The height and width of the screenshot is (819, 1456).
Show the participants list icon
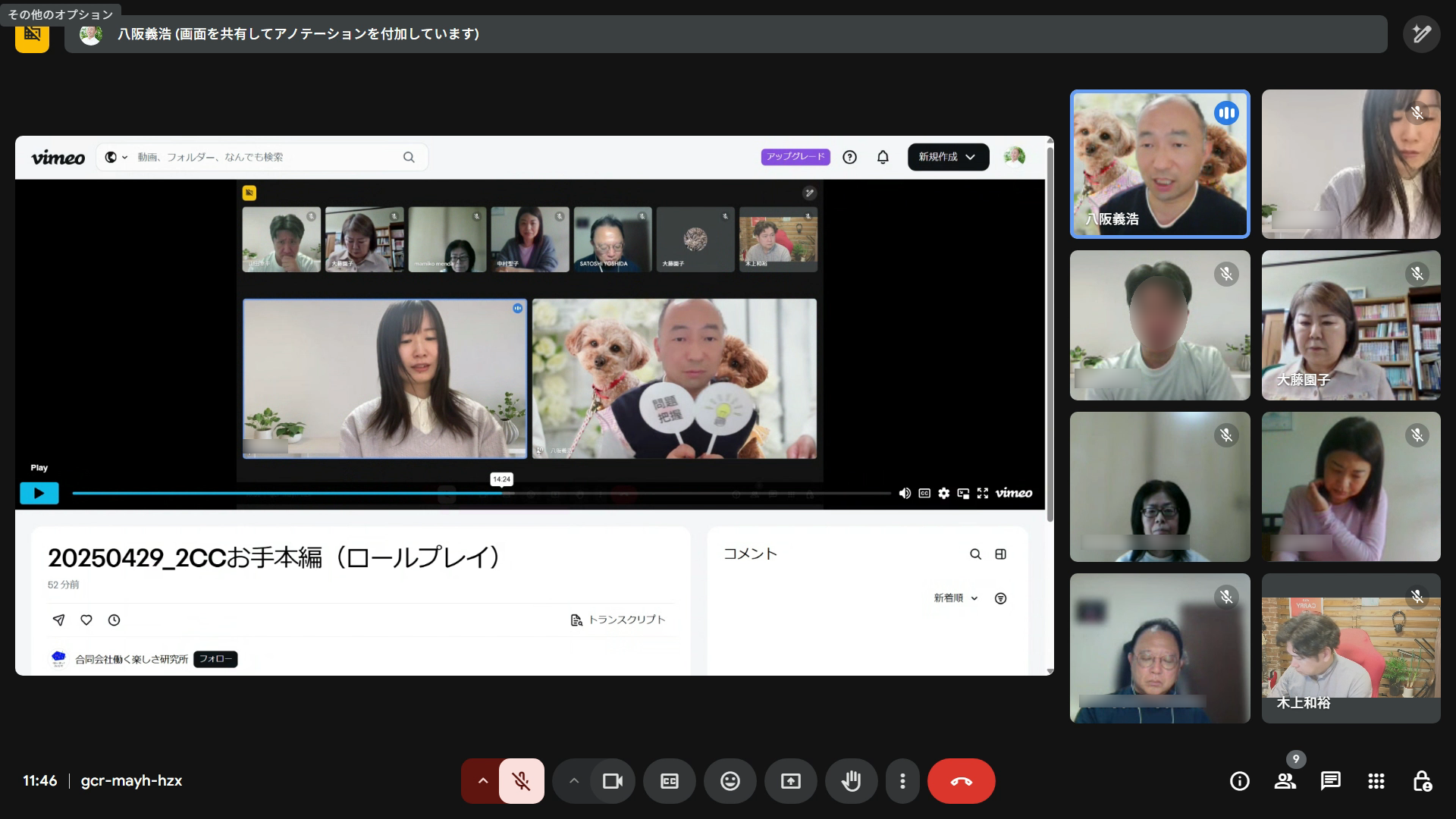point(1285,781)
